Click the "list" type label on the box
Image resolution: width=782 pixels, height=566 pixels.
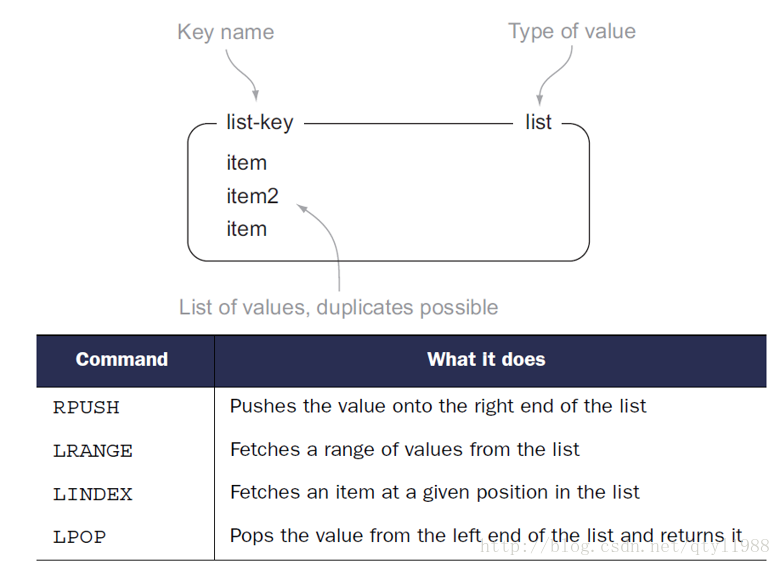(538, 122)
